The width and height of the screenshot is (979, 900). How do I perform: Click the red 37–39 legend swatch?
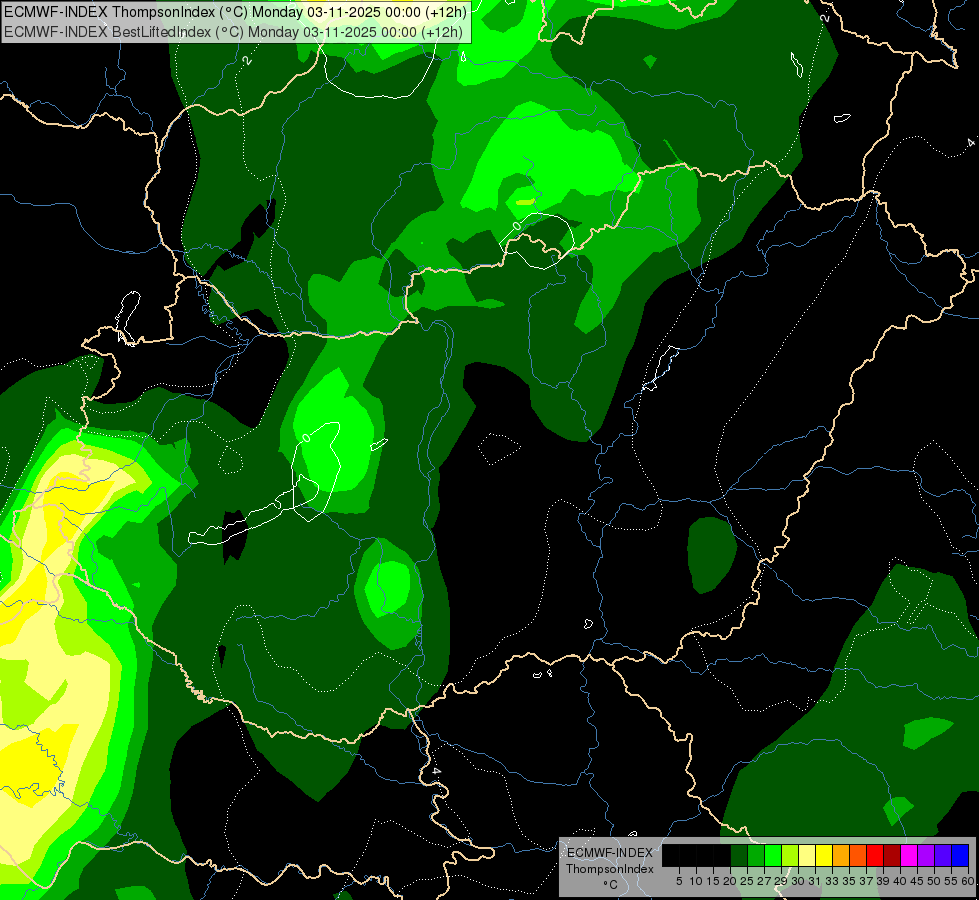click(x=875, y=855)
